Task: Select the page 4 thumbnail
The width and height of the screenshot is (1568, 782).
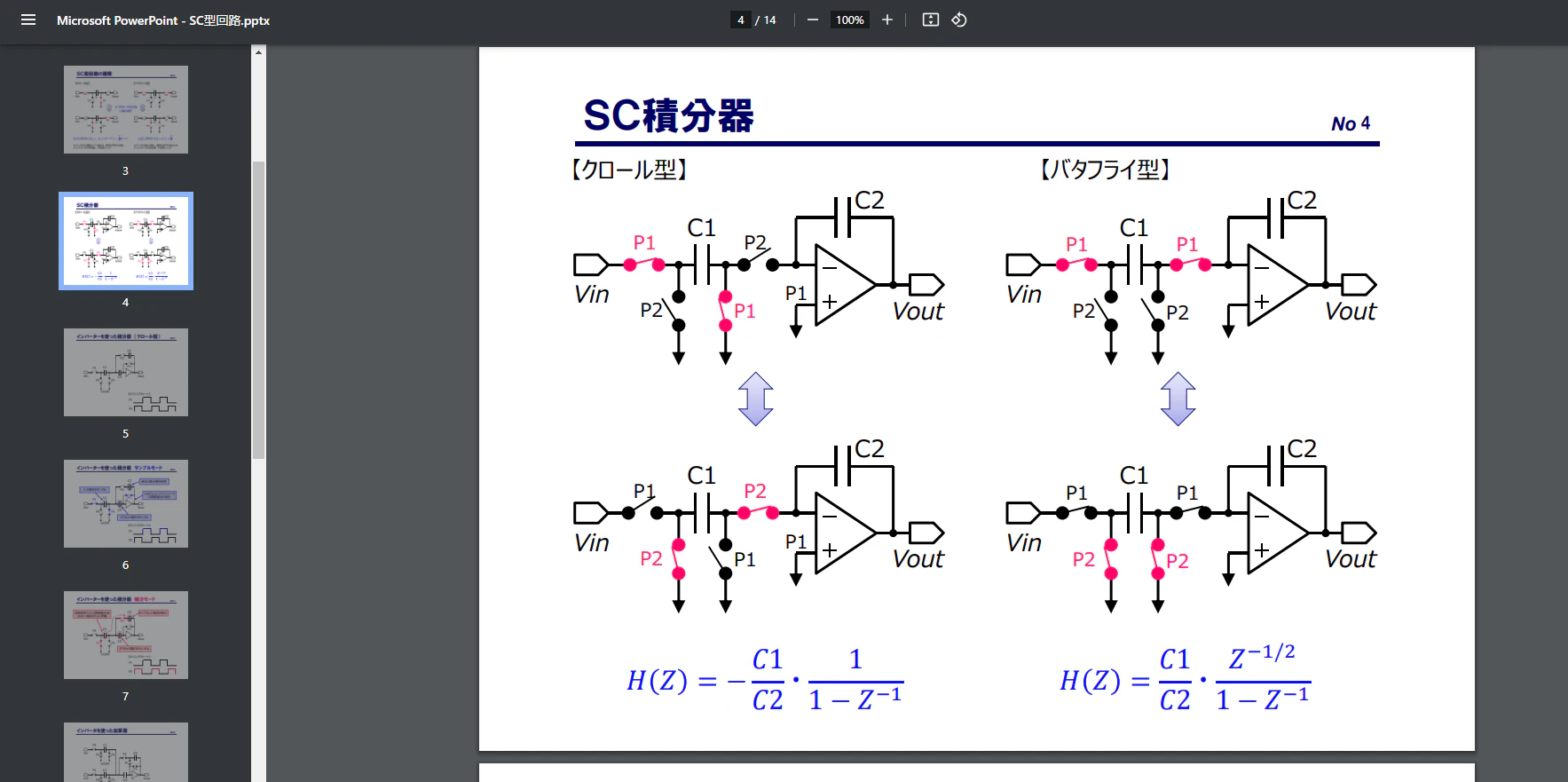Action: (126, 241)
